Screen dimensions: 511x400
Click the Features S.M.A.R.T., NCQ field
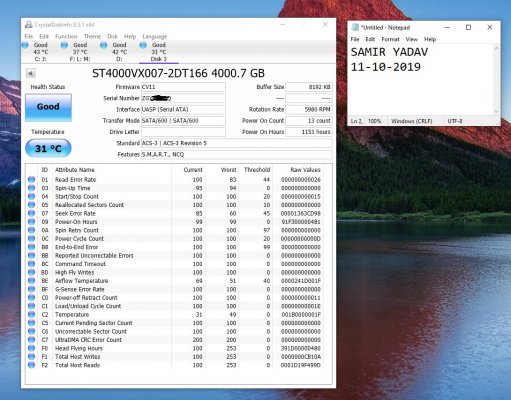[236, 155]
